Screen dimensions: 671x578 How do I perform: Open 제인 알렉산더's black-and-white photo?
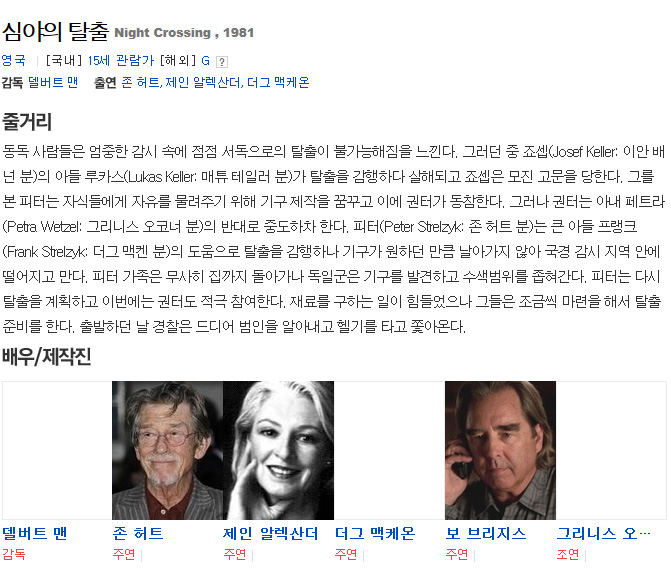pos(278,450)
